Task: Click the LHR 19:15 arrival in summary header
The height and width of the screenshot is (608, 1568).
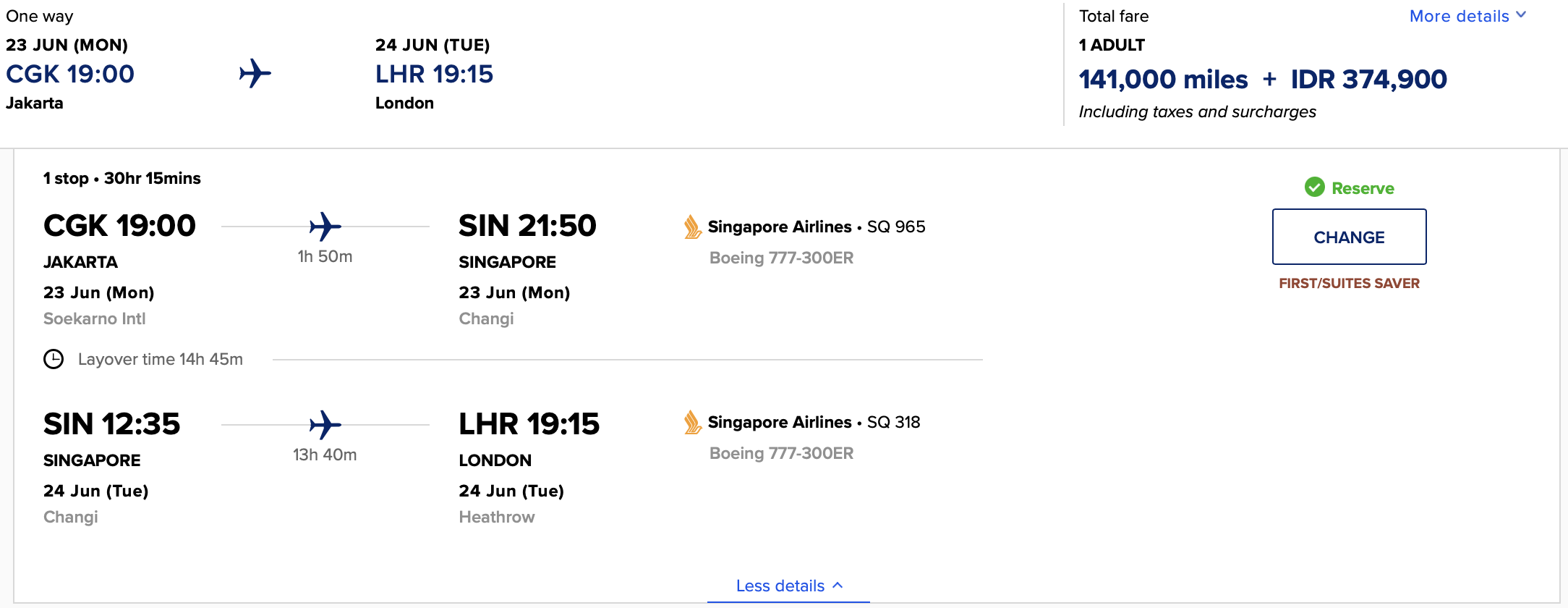Action: pyautogui.click(x=434, y=74)
